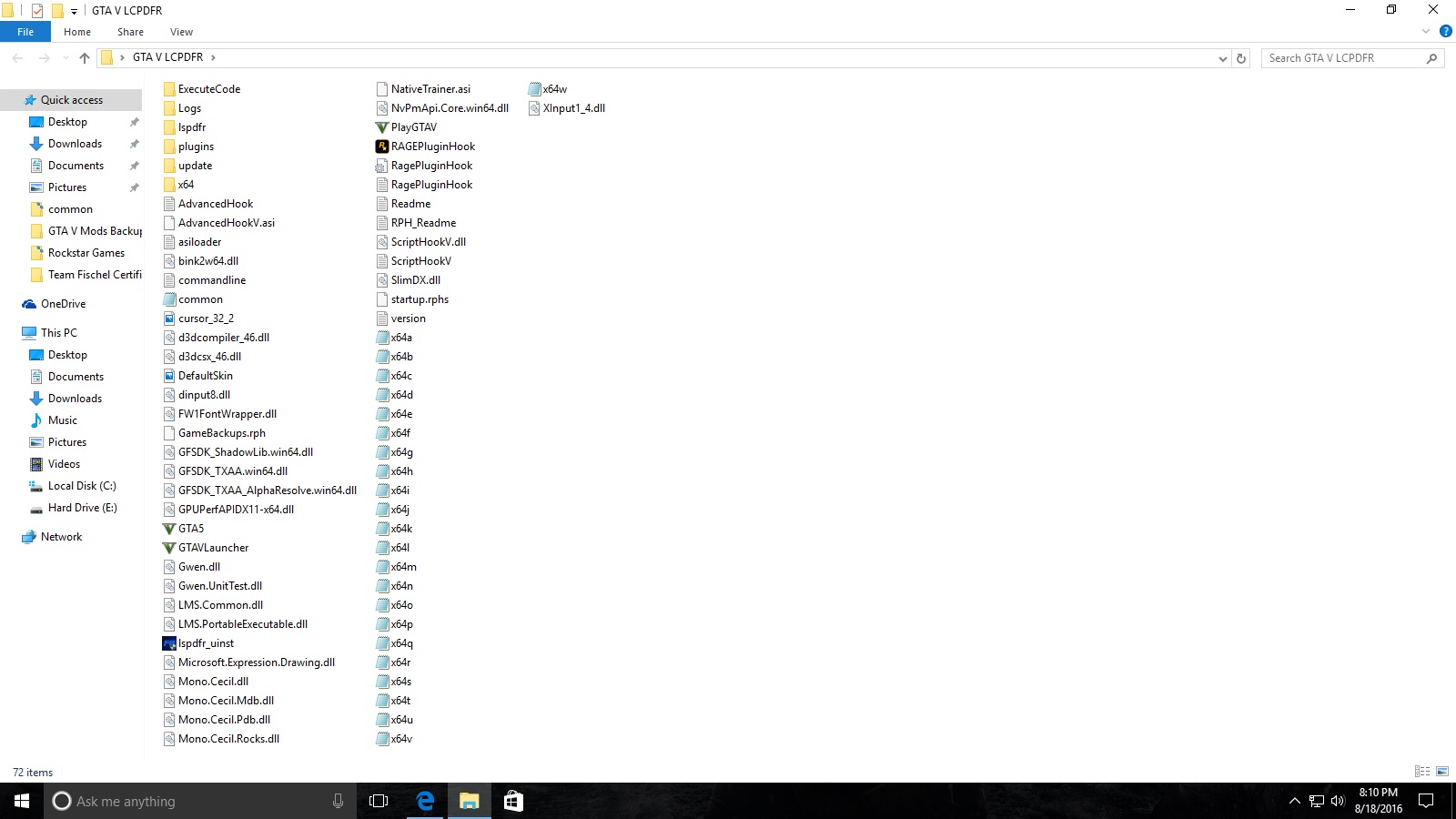The height and width of the screenshot is (819, 1456).
Task: Open the Recent locations dropdown
Action: 65,58
